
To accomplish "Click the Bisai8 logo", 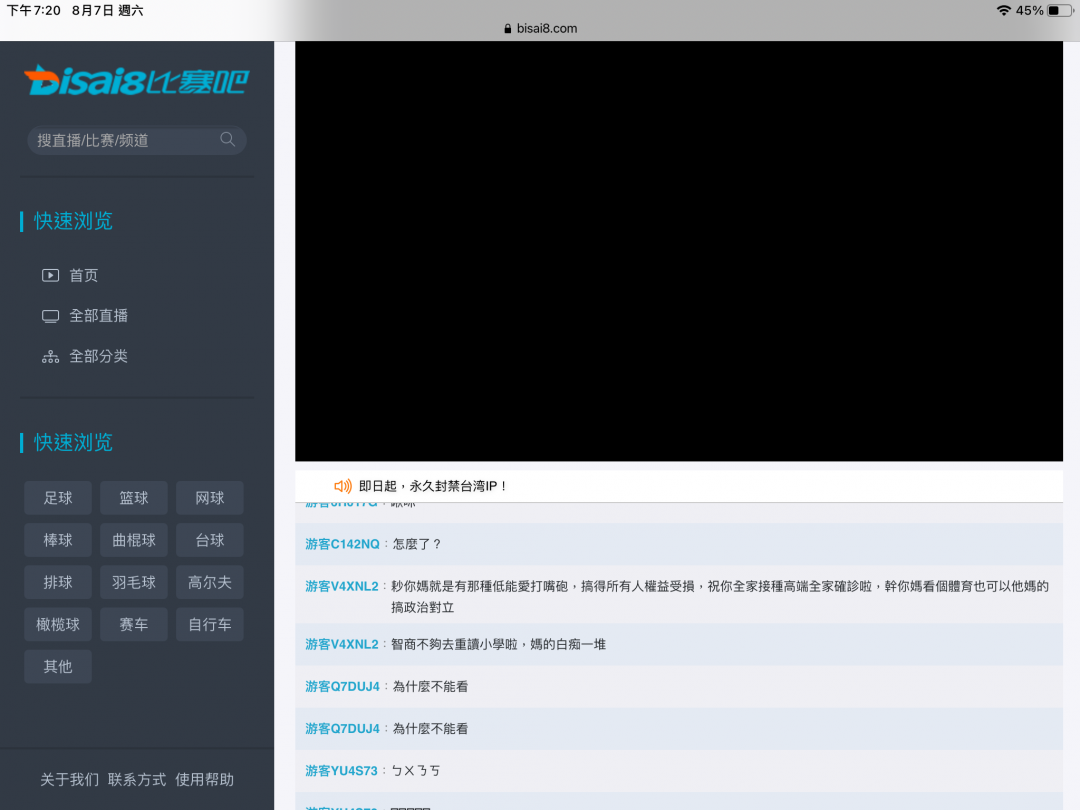I will pyautogui.click(x=136, y=81).
